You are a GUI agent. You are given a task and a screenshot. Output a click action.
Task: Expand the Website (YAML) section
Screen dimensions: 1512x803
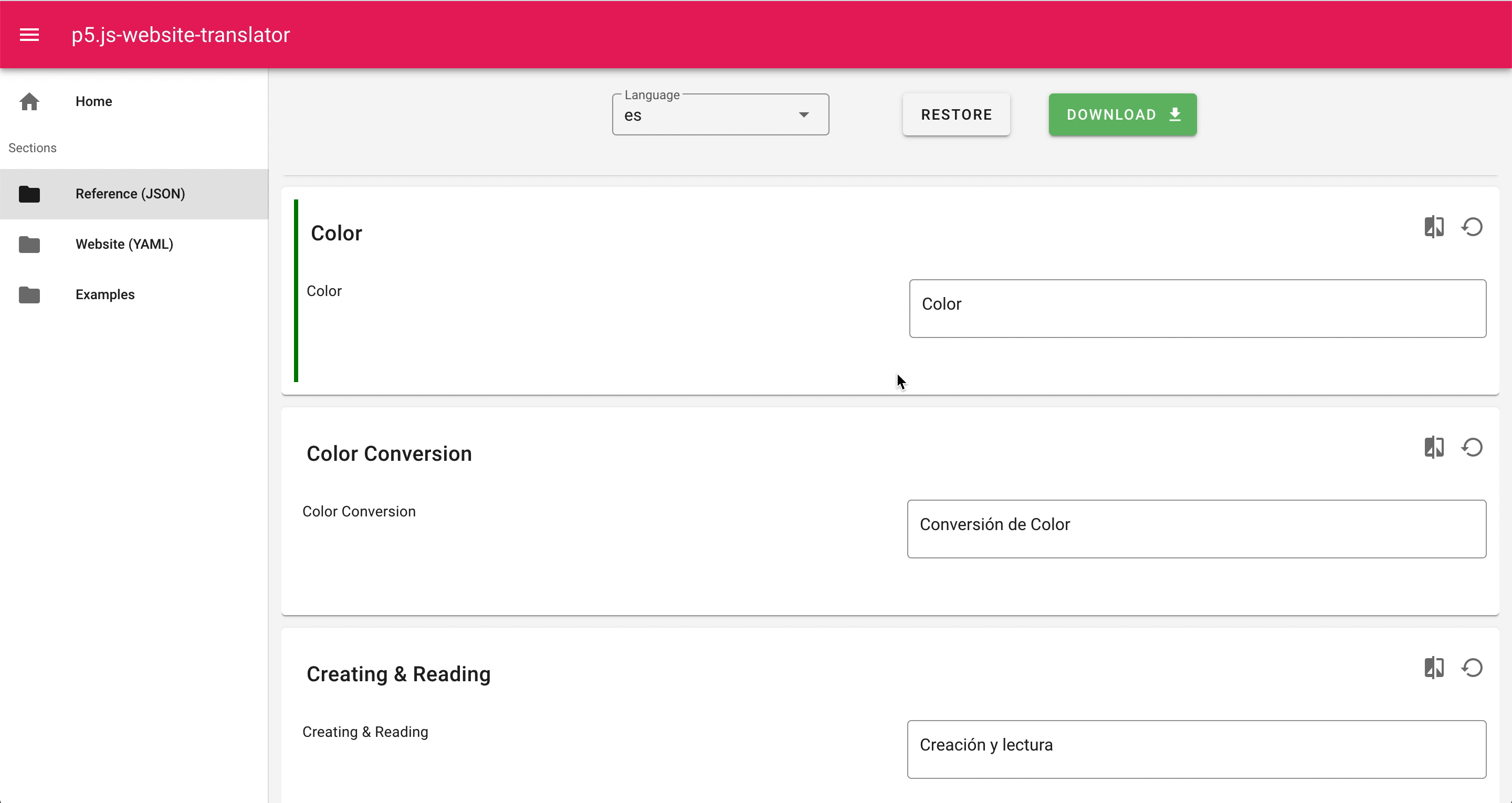coord(134,244)
